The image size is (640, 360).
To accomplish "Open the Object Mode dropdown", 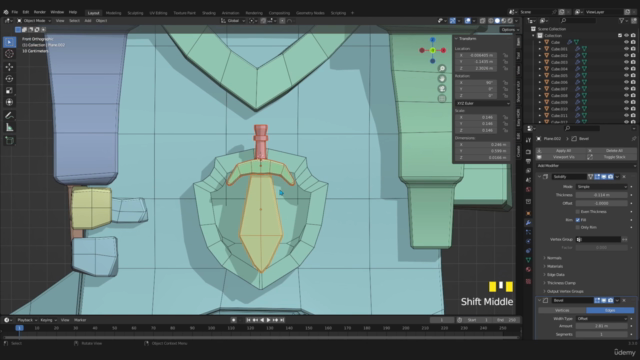I will [34, 20].
